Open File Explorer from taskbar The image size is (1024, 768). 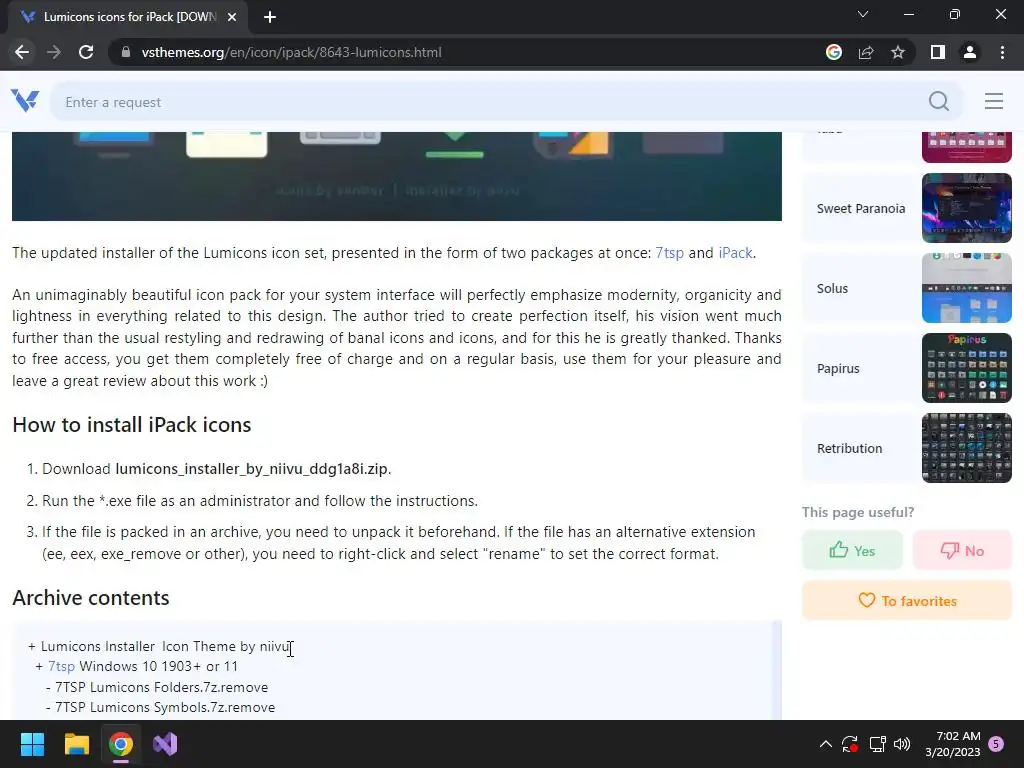[76, 744]
